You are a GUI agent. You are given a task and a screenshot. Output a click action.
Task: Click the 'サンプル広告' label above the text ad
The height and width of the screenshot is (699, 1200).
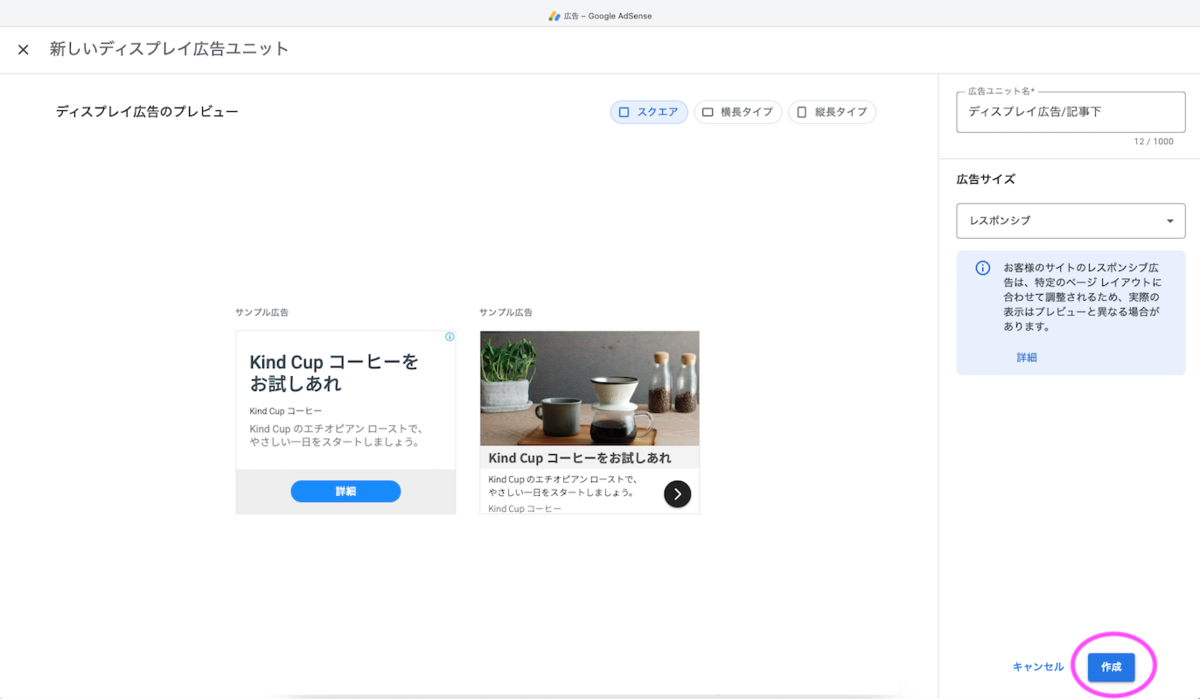point(262,313)
